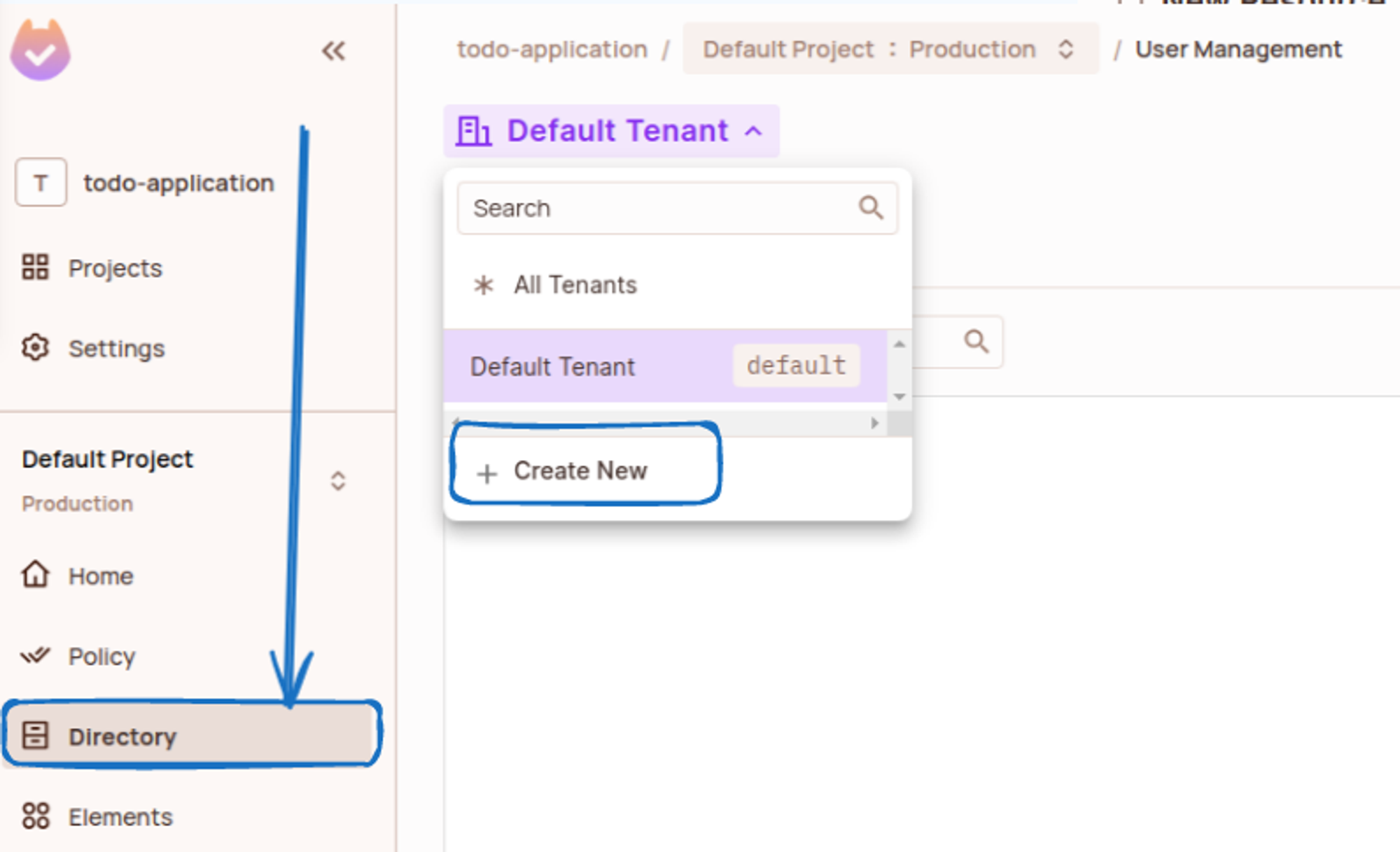Type in the tenant Search input field
1400x852 pixels.
pyautogui.click(x=676, y=207)
